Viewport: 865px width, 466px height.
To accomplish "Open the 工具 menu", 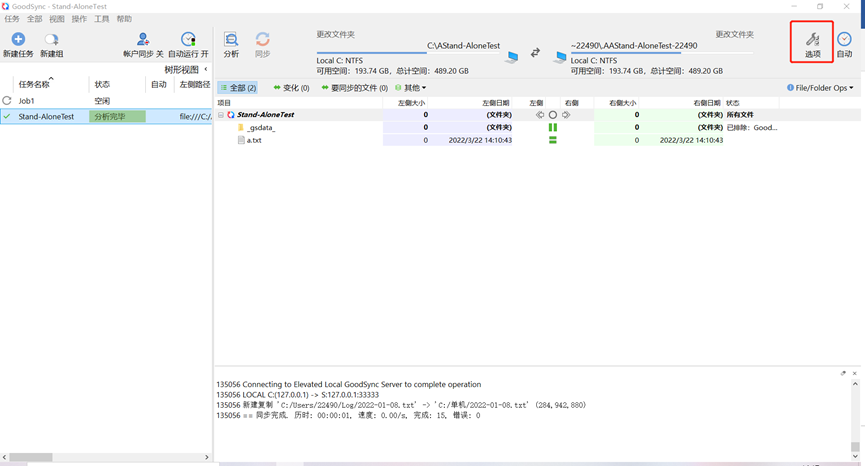I will 102,19.
